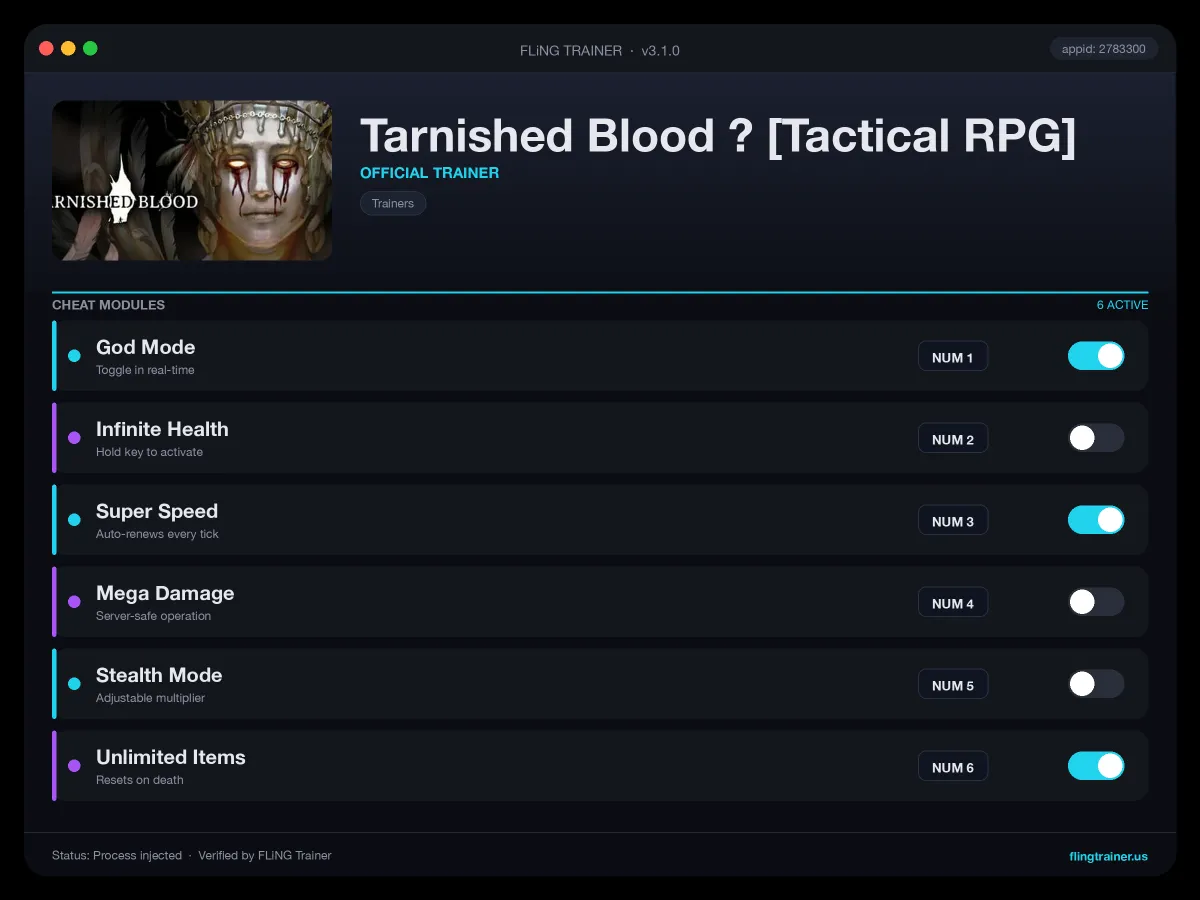Enable the Infinite Health toggle
1200x900 pixels.
1096,438
